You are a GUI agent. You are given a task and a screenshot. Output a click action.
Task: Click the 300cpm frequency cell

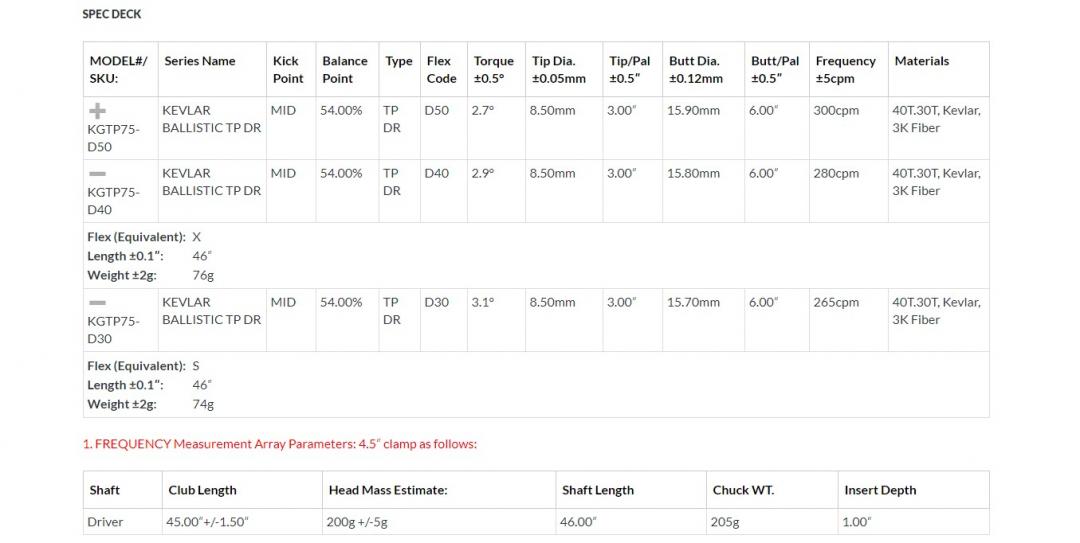[836, 111]
